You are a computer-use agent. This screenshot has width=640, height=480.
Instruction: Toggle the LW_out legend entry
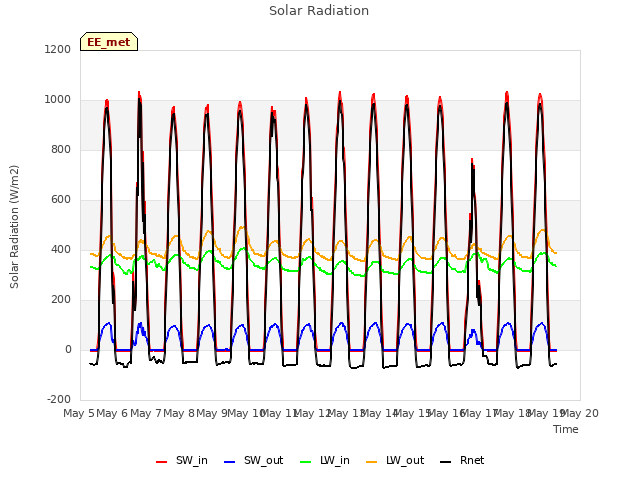coord(395,461)
